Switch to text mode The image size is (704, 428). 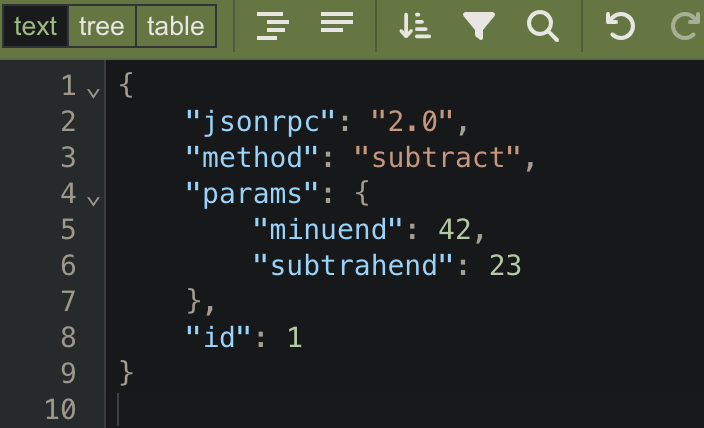click(35, 27)
